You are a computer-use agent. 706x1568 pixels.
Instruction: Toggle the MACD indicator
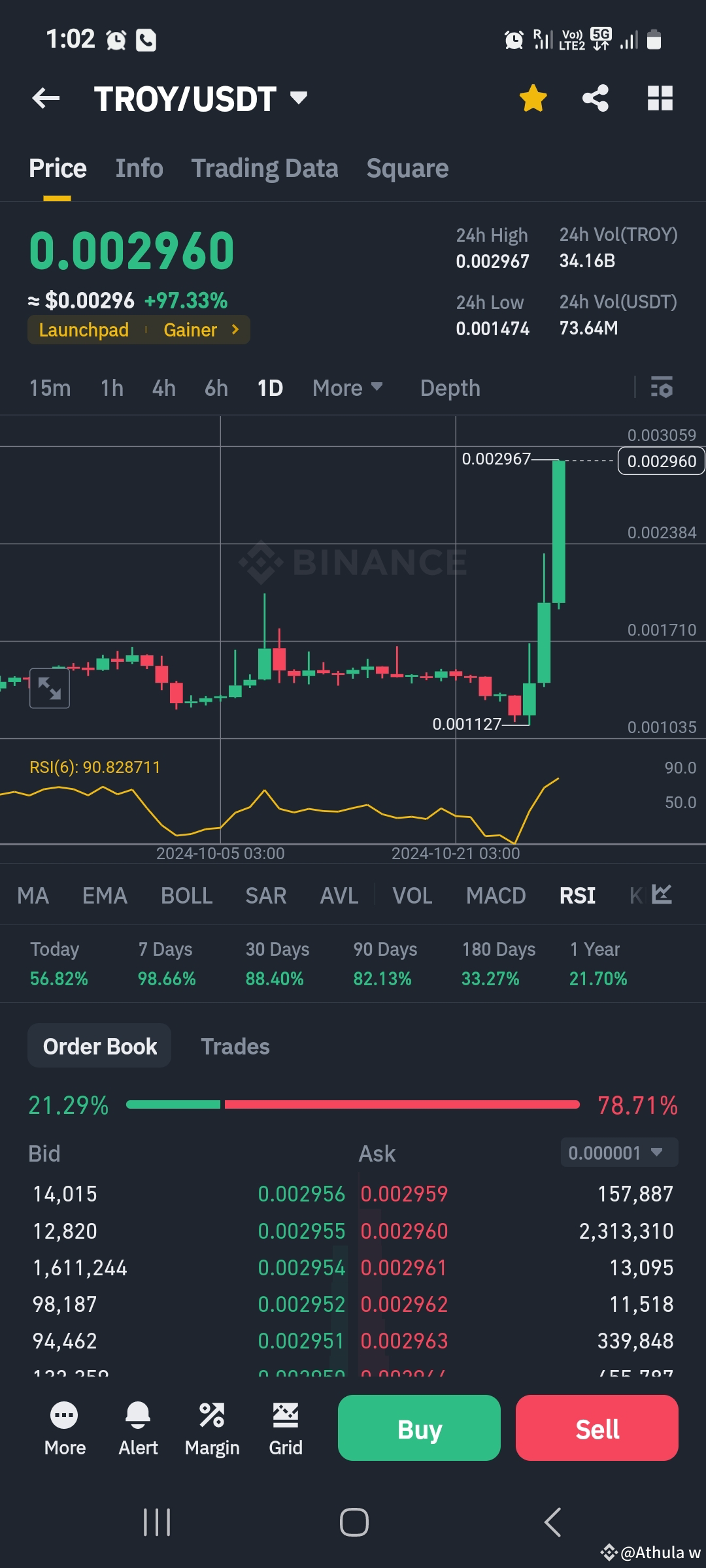click(496, 896)
